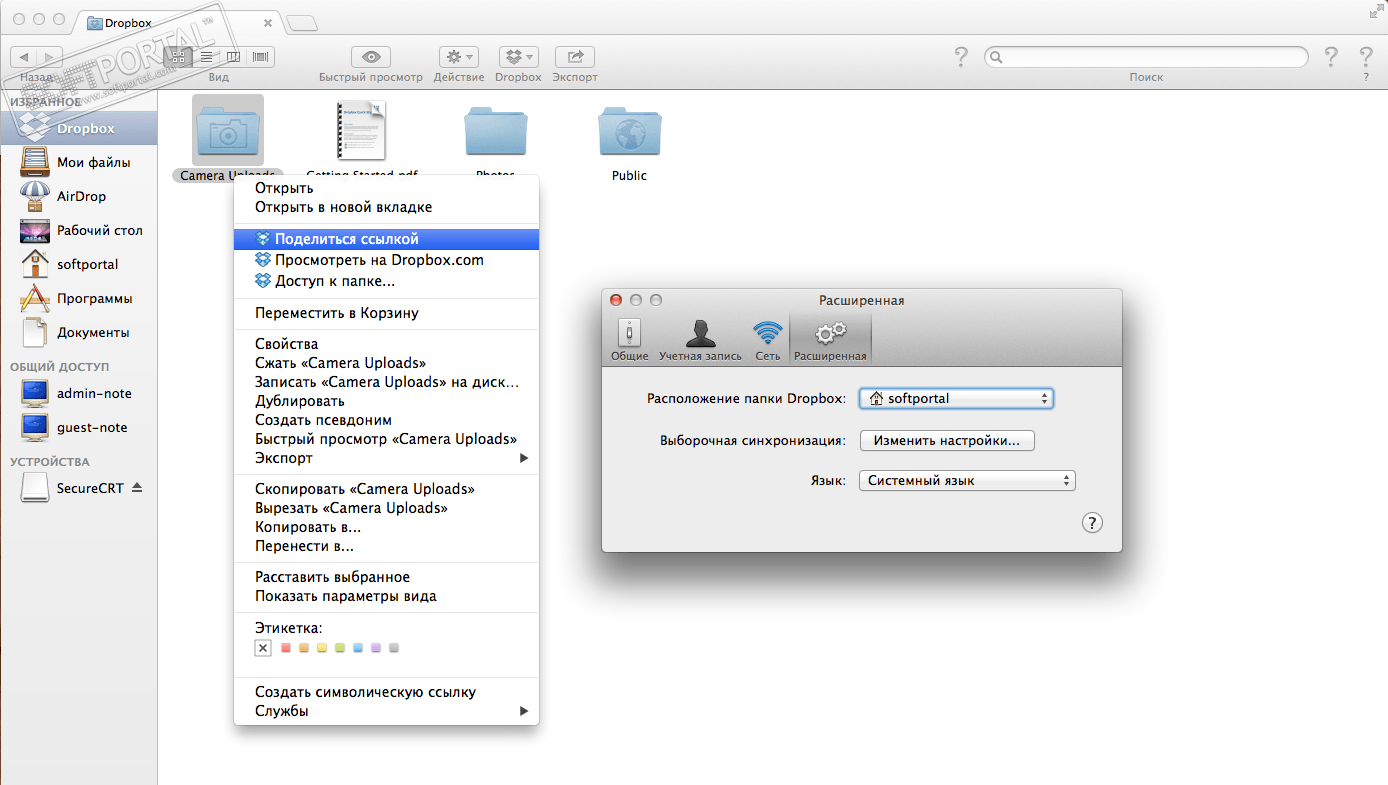Viewport: 1388px width, 785px height.
Task: Switch to icon grid view
Action: [x=178, y=57]
